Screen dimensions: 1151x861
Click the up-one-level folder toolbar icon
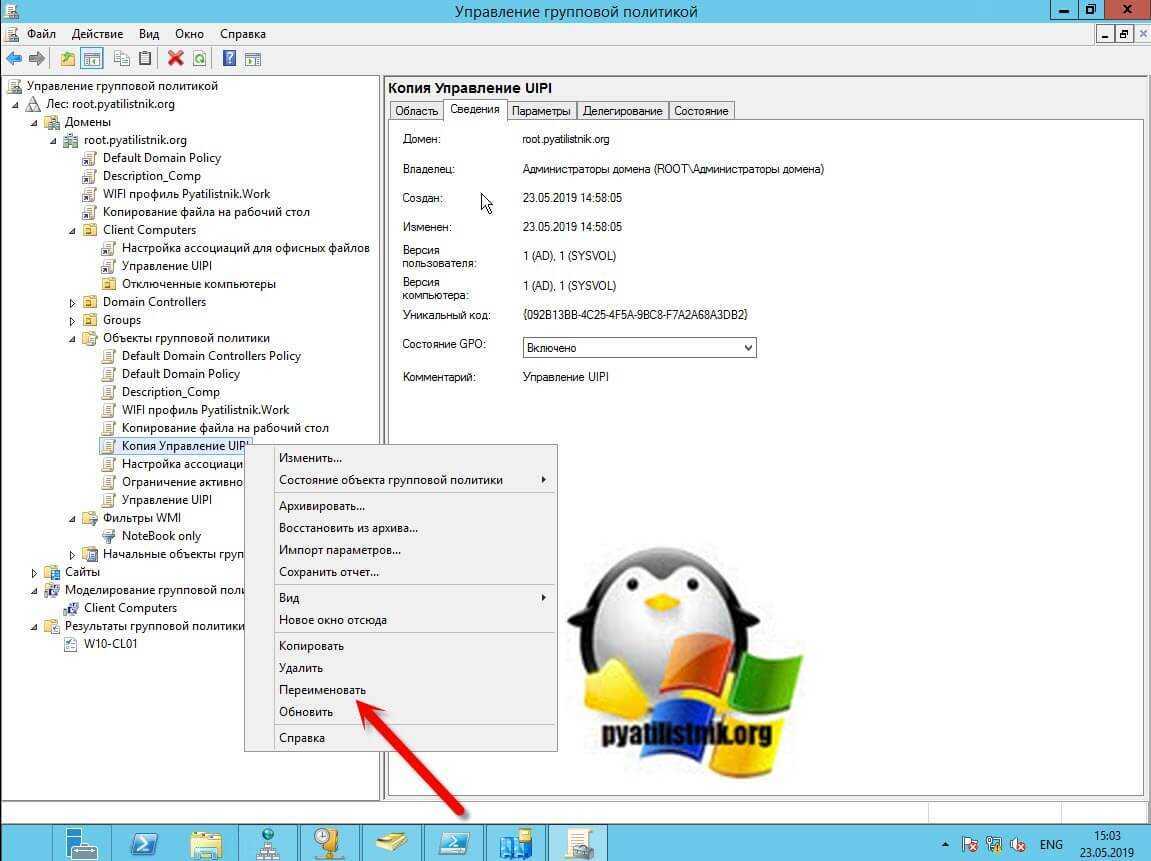click(68, 59)
